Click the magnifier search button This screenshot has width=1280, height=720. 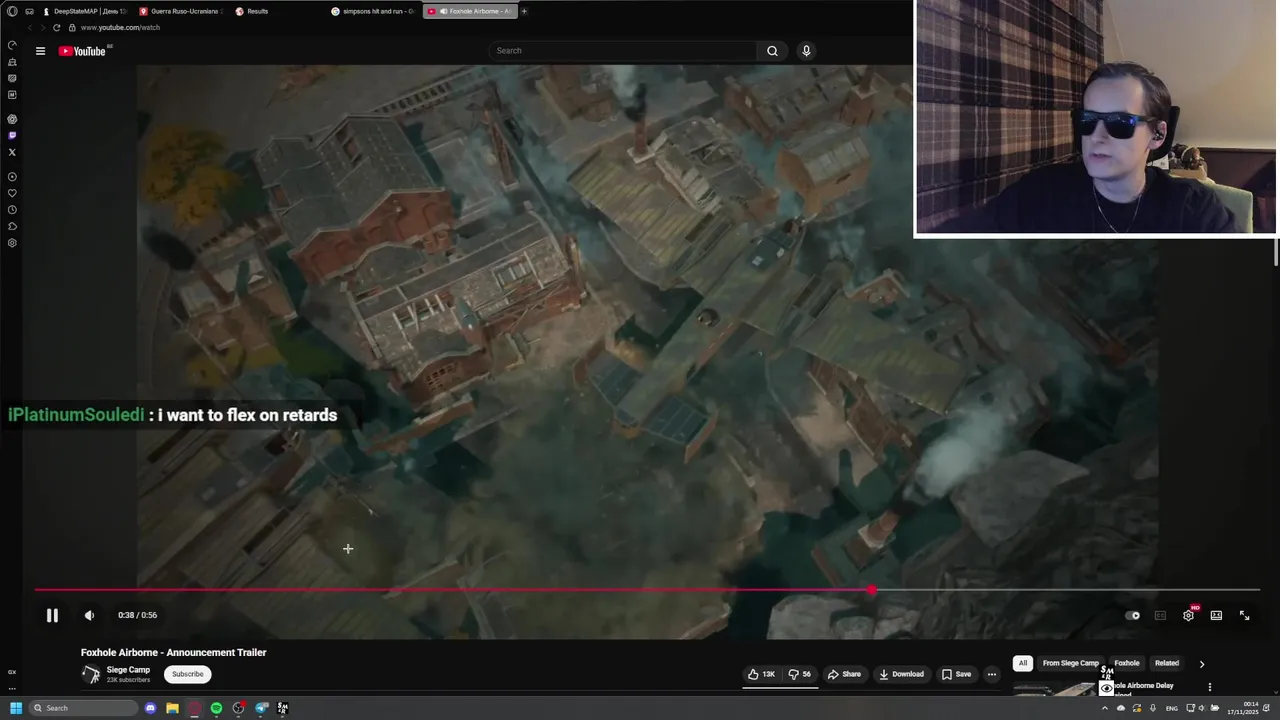[x=772, y=51]
